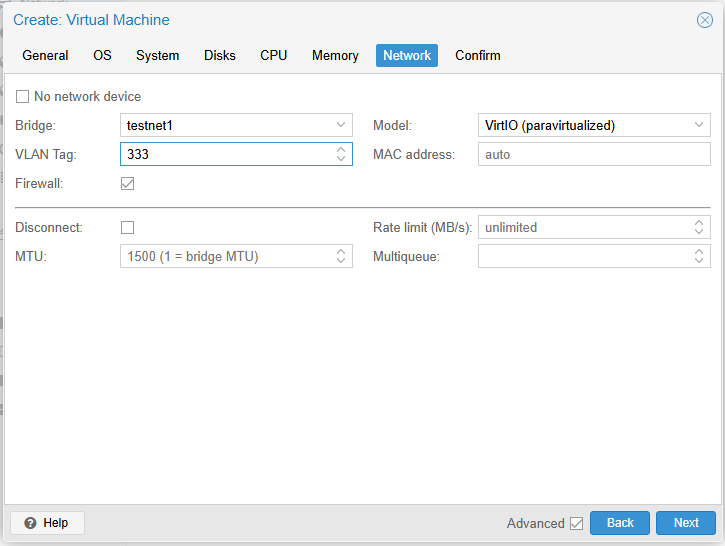Uncheck the Advanced checkbox

(x=576, y=523)
